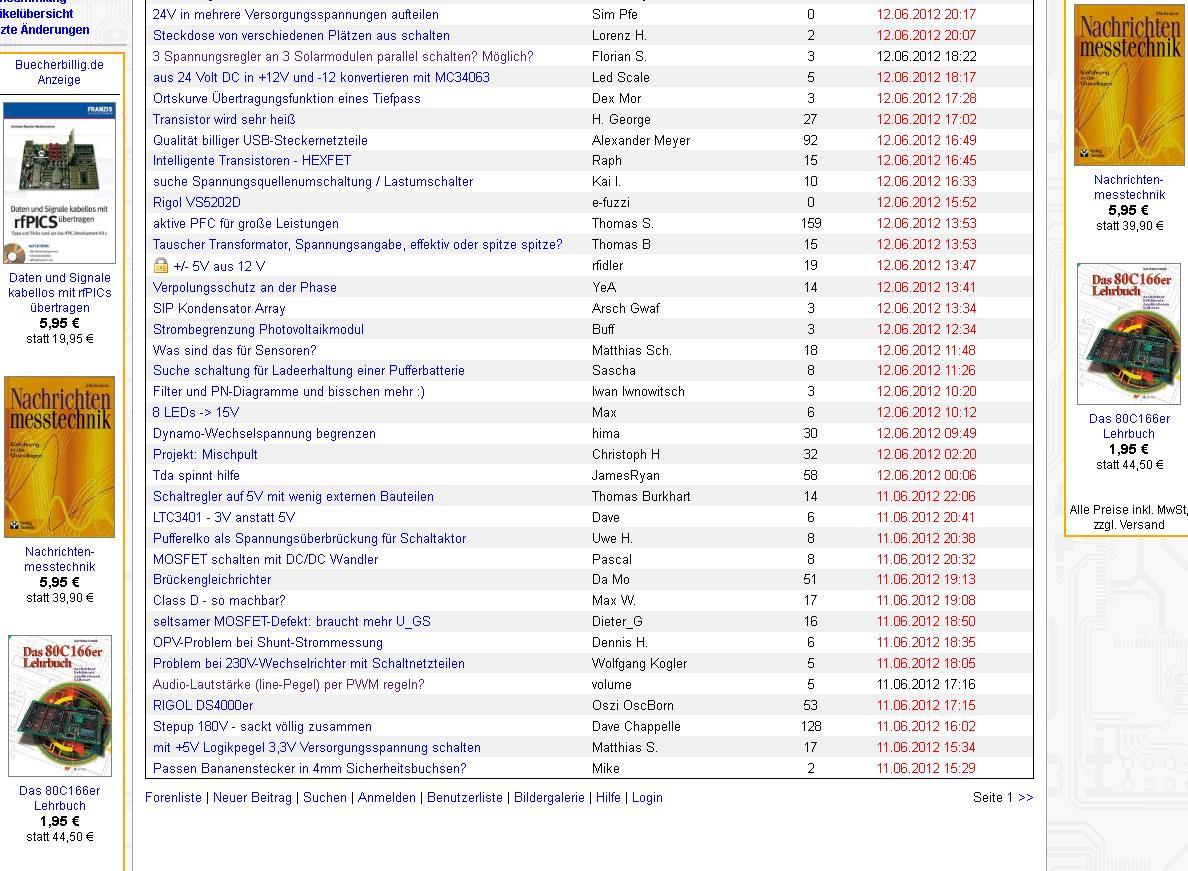
Task: Open 'Class D - so machbar?' thread
Action: click(219, 601)
